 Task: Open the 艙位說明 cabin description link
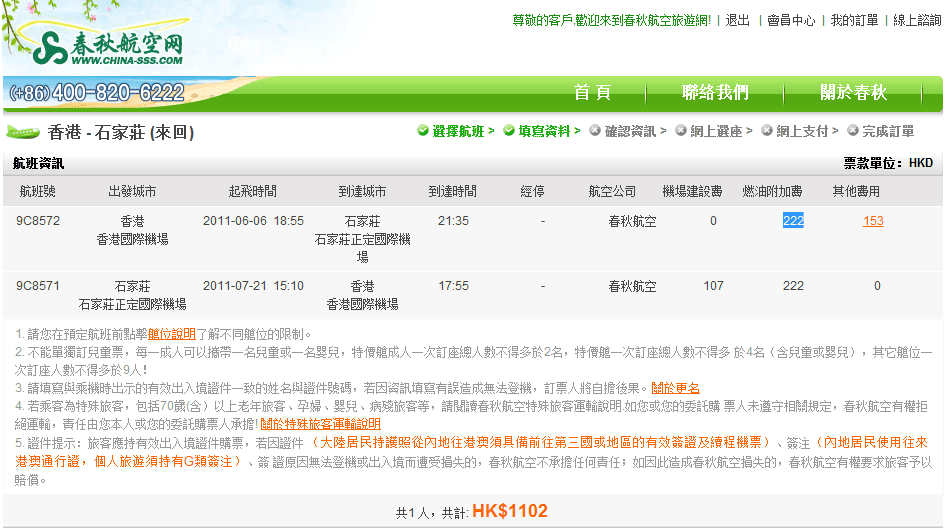(x=172, y=334)
